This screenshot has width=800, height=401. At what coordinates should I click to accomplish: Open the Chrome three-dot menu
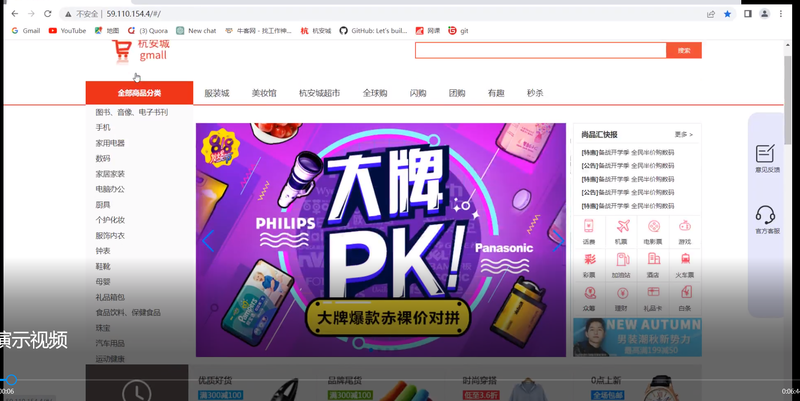tap(781, 14)
